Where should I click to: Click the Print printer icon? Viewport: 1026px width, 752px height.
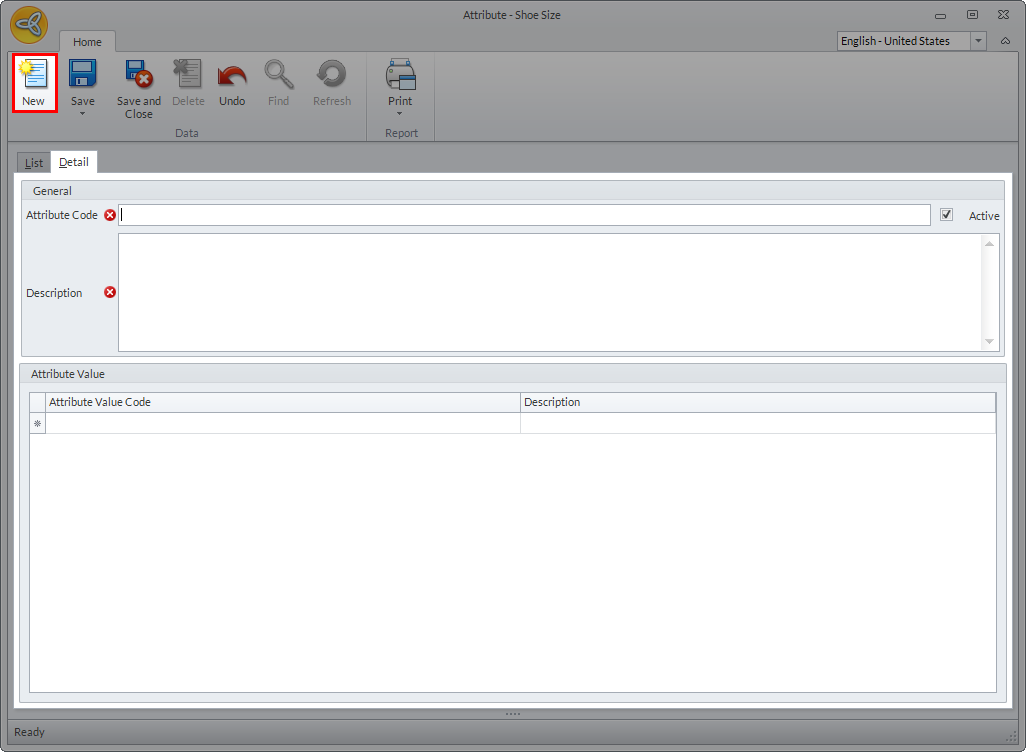tap(400, 75)
